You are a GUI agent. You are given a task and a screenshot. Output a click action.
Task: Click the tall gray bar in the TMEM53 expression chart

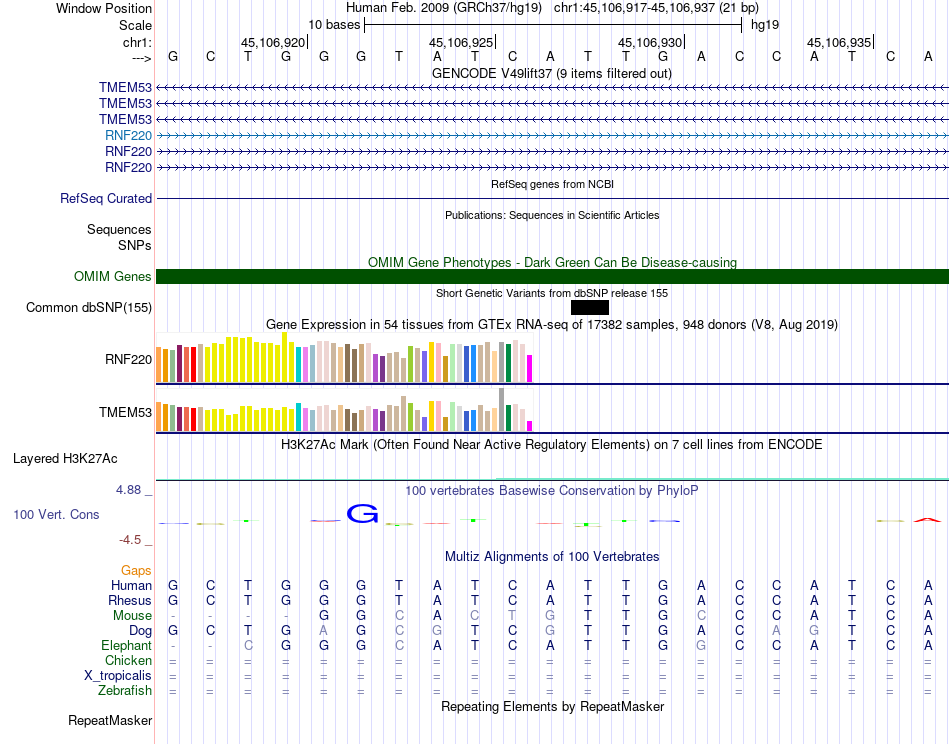coord(501,408)
